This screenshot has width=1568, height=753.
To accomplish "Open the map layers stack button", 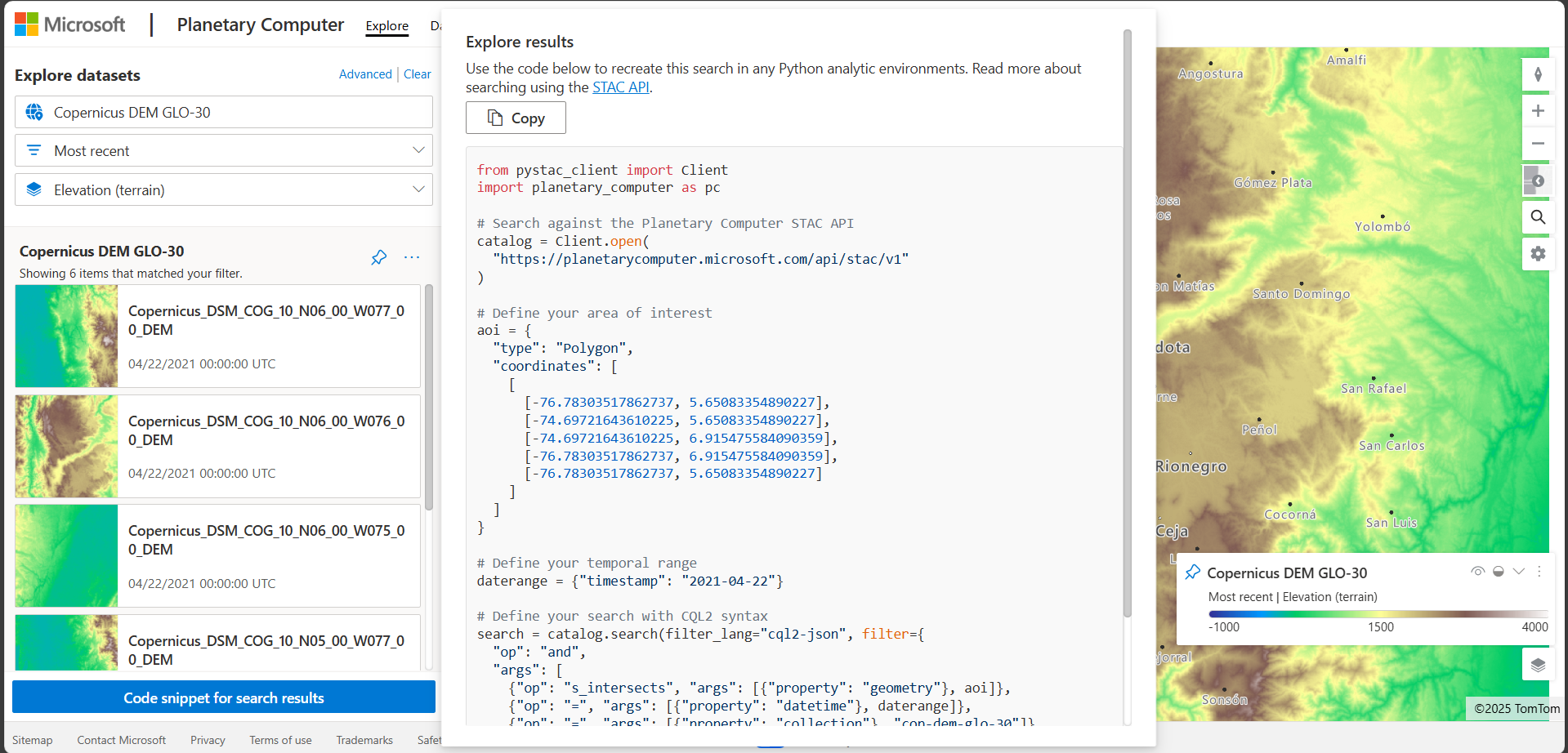I will pos(1537,665).
